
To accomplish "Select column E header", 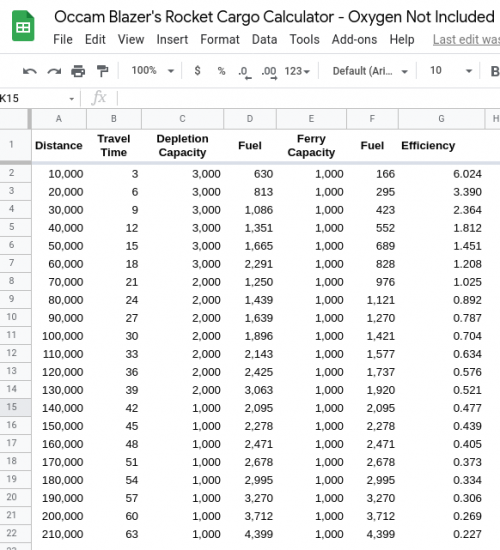I will pos(311,119).
